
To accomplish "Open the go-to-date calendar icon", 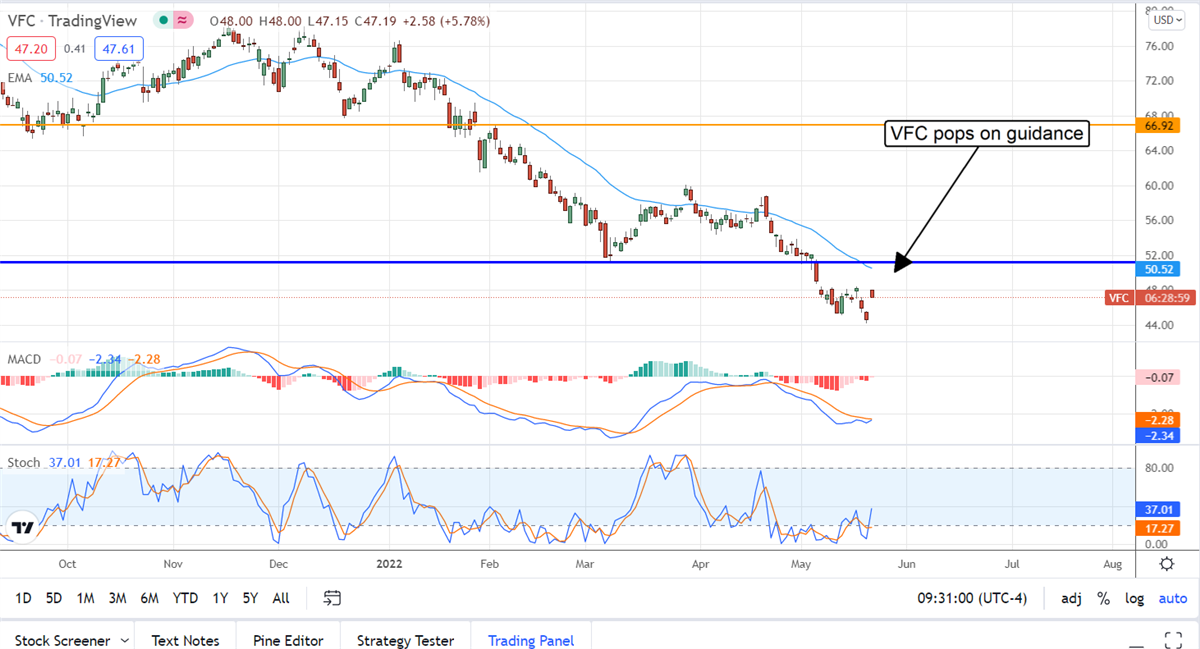I will click(333, 598).
